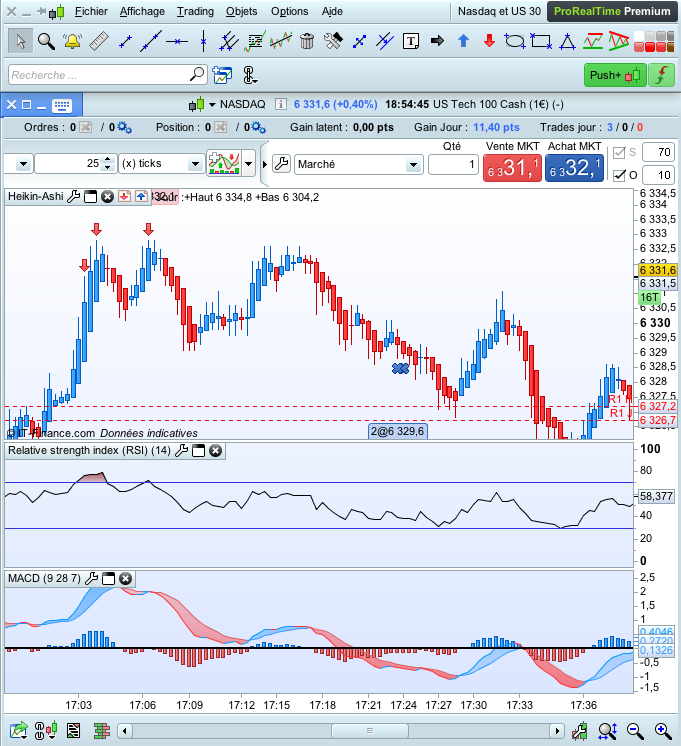Toggle the S checkbox

pyautogui.click(x=619, y=152)
